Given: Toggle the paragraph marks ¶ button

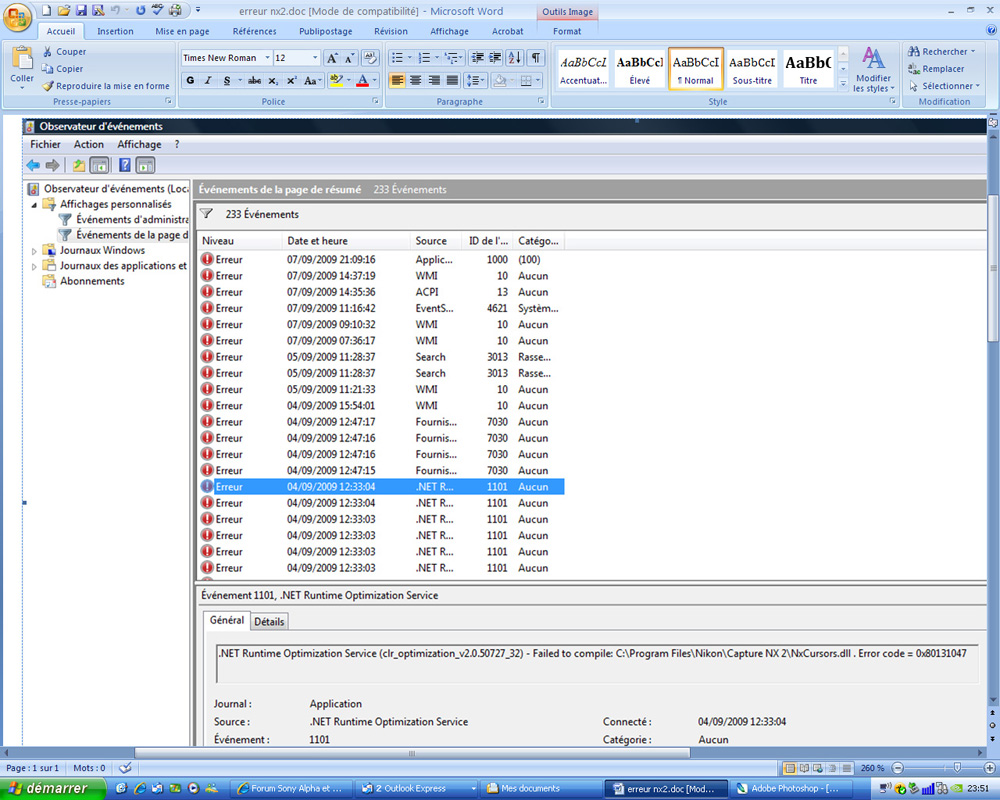Looking at the screenshot, I should pos(536,58).
